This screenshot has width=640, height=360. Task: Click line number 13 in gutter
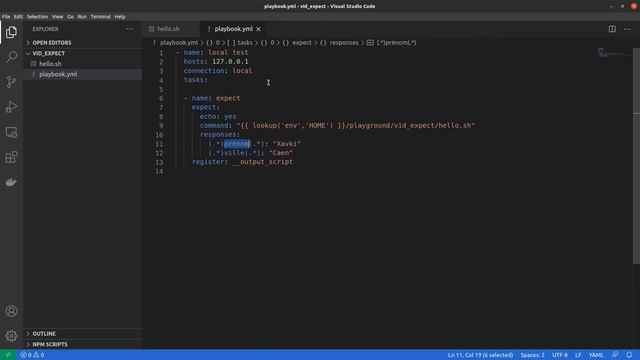[159, 162]
